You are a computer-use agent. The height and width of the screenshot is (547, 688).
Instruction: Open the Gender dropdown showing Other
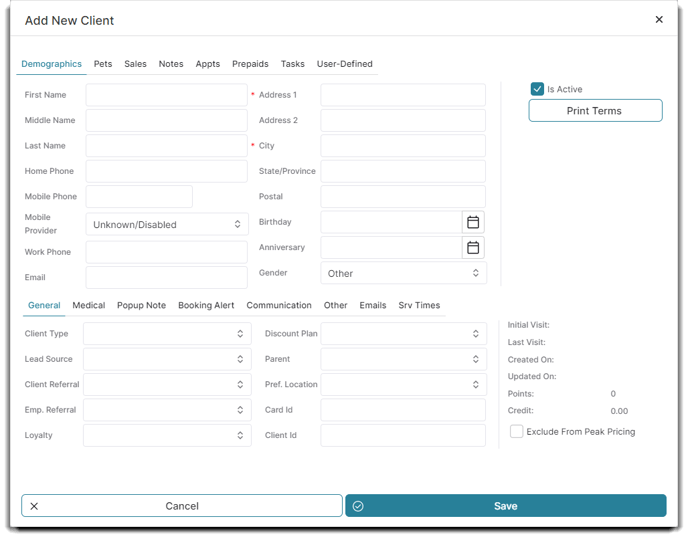403,273
